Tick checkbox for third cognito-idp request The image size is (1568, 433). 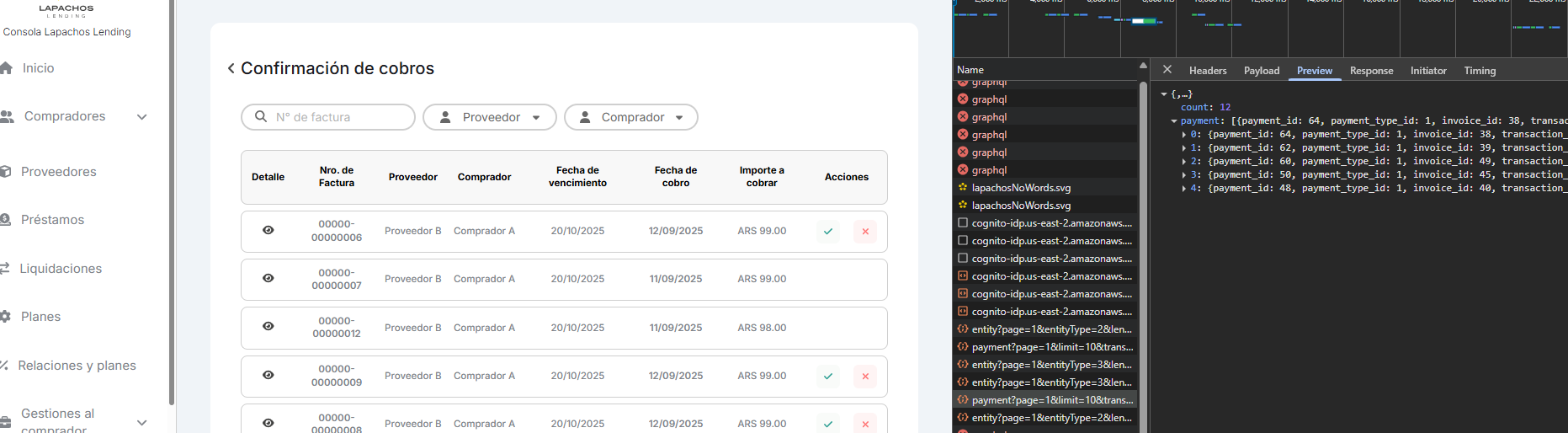963,259
